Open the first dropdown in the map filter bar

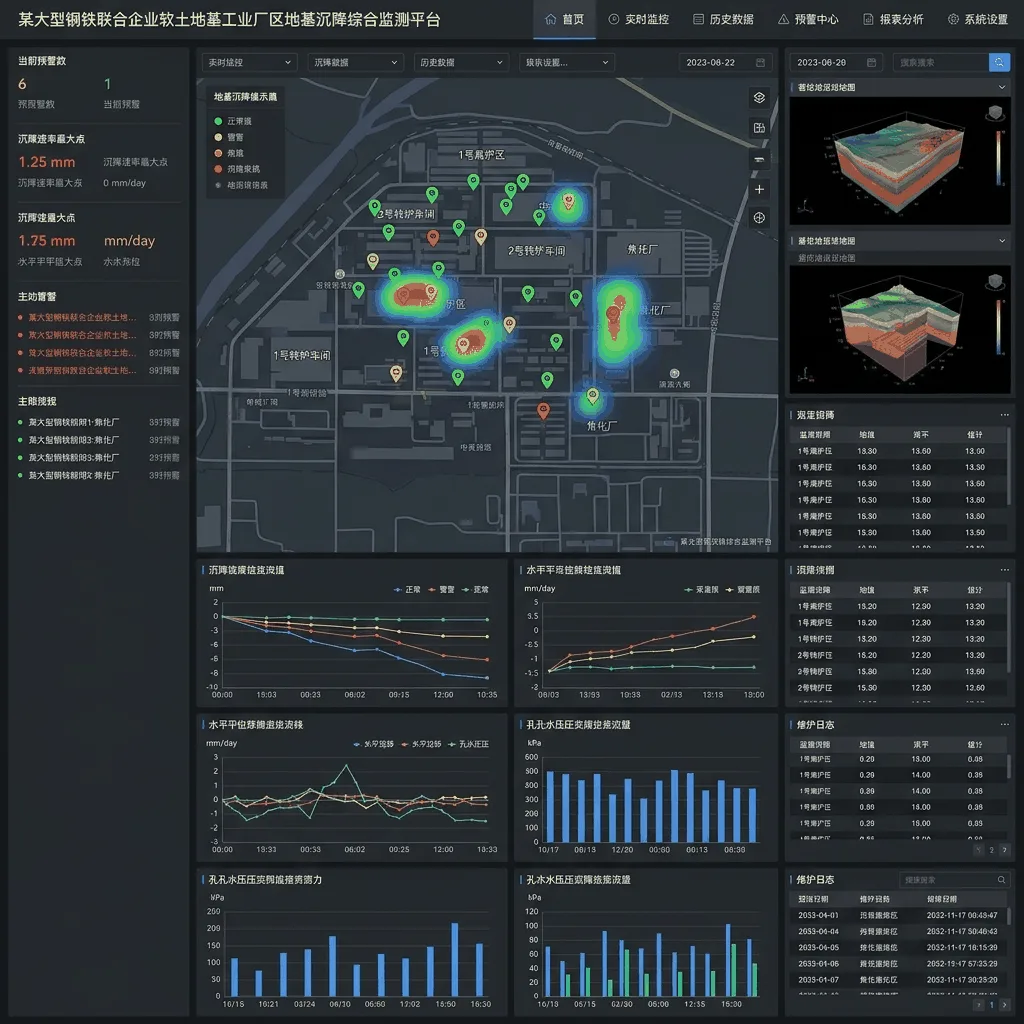click(x=249, y=63)
